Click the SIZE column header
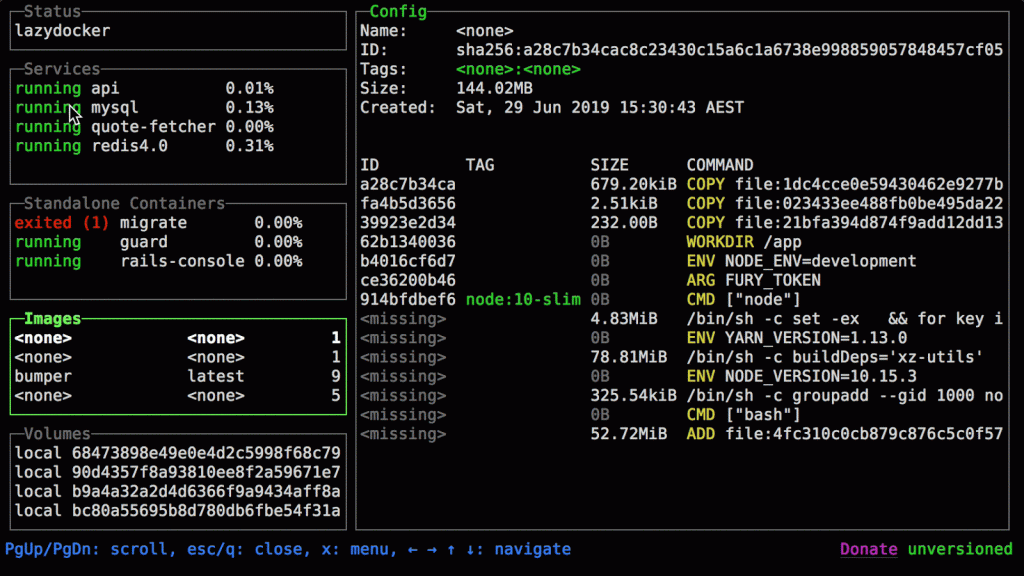 (609, 165)
